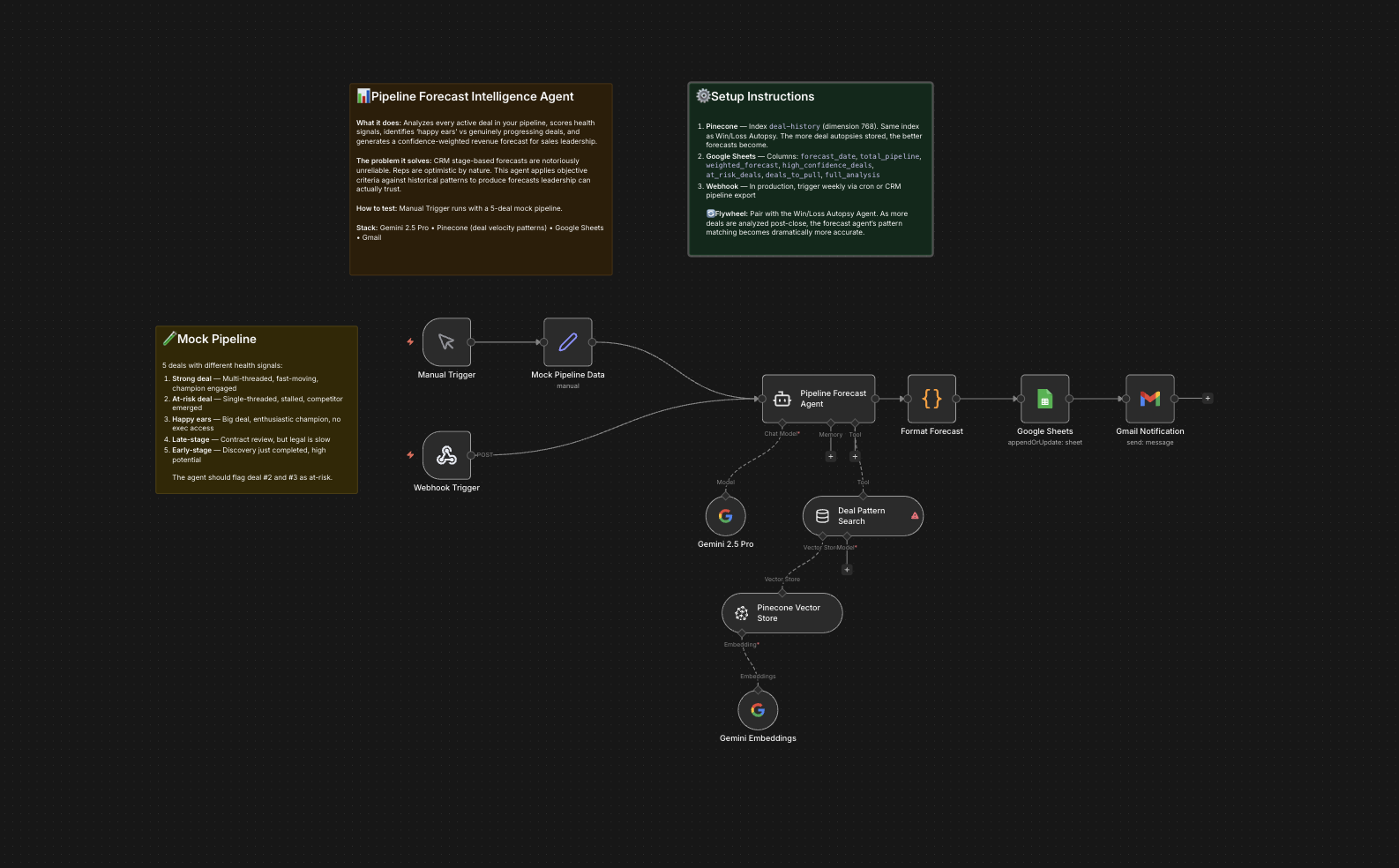Click the plus under Deal Pattern Search

click(x=847, y=570)
